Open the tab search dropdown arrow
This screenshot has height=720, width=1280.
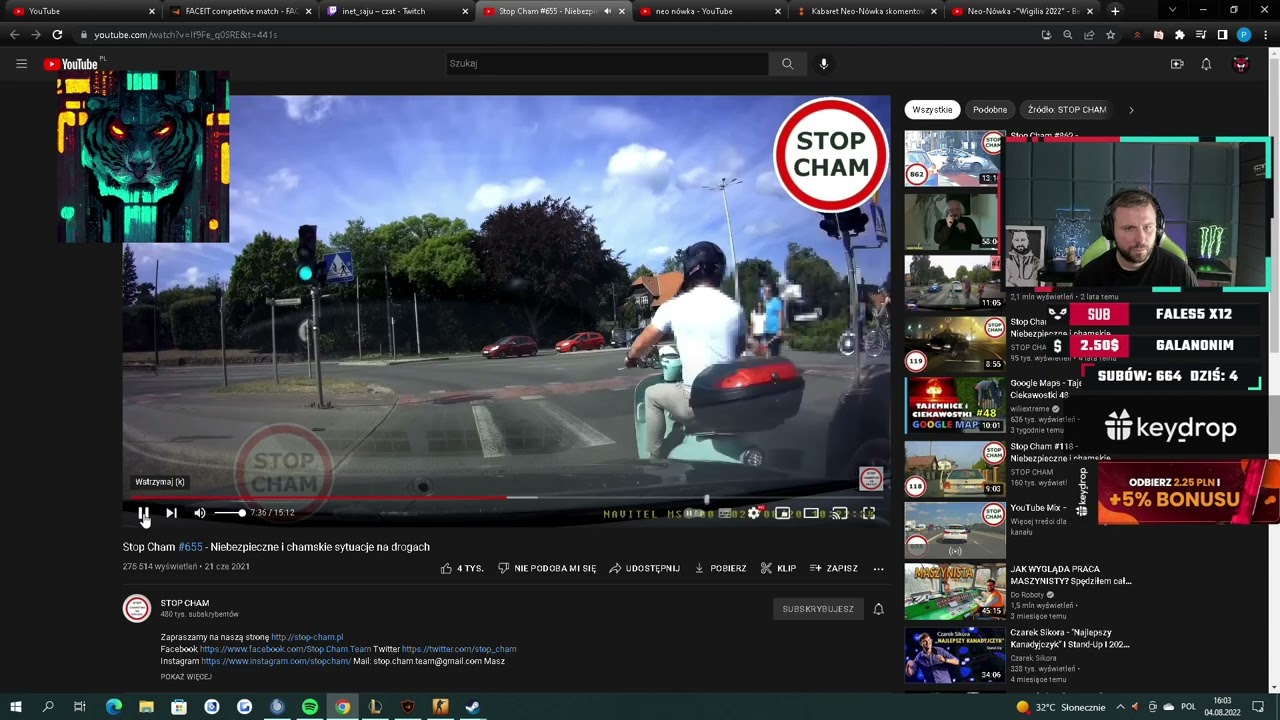pyautogui.click(x=1173, y=11)
